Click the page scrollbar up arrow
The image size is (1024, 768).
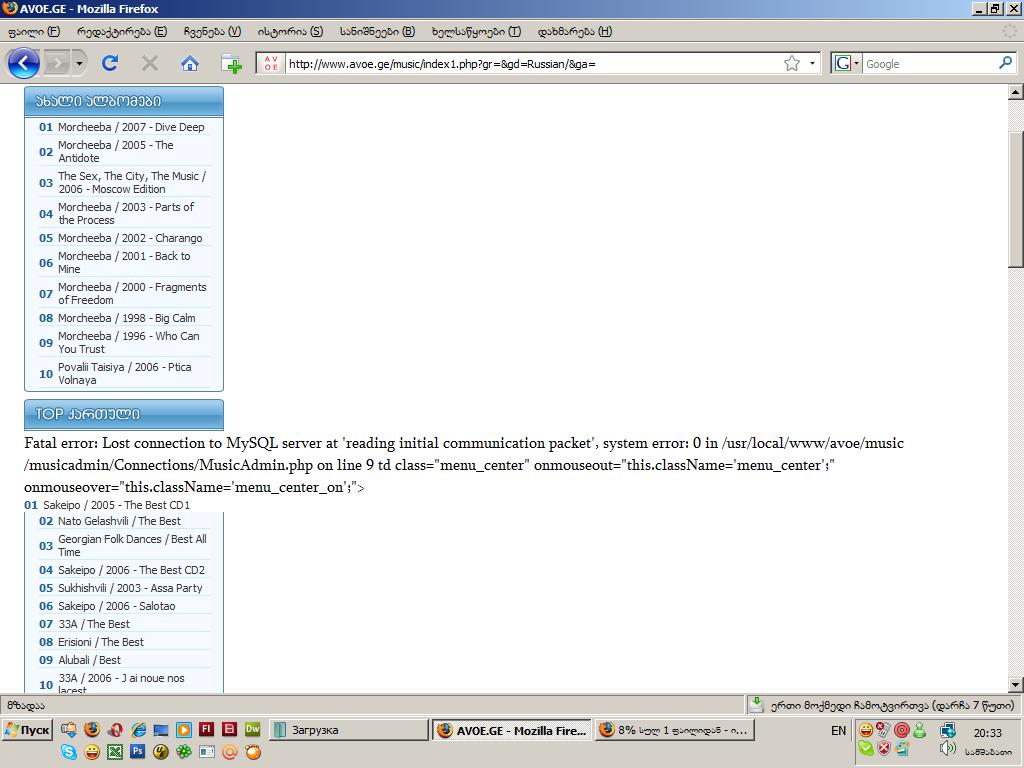click(x=1016, y=92)
